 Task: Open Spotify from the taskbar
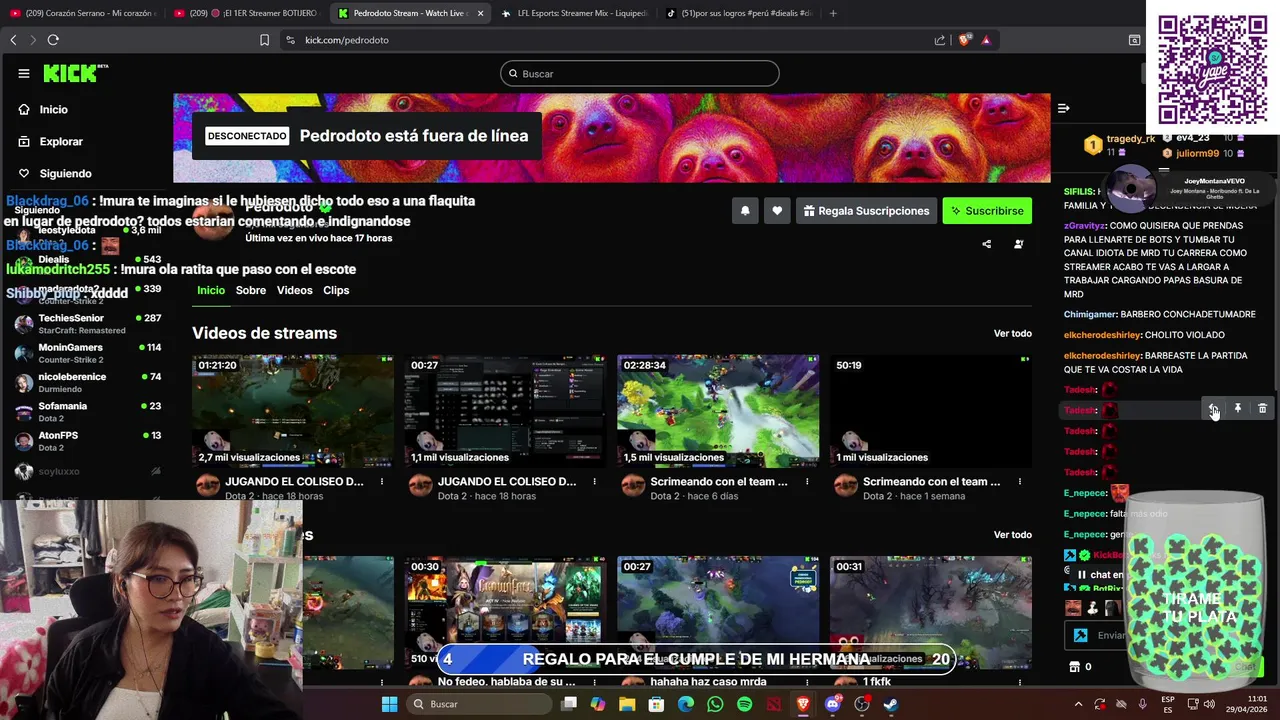[x=744, y=704]
